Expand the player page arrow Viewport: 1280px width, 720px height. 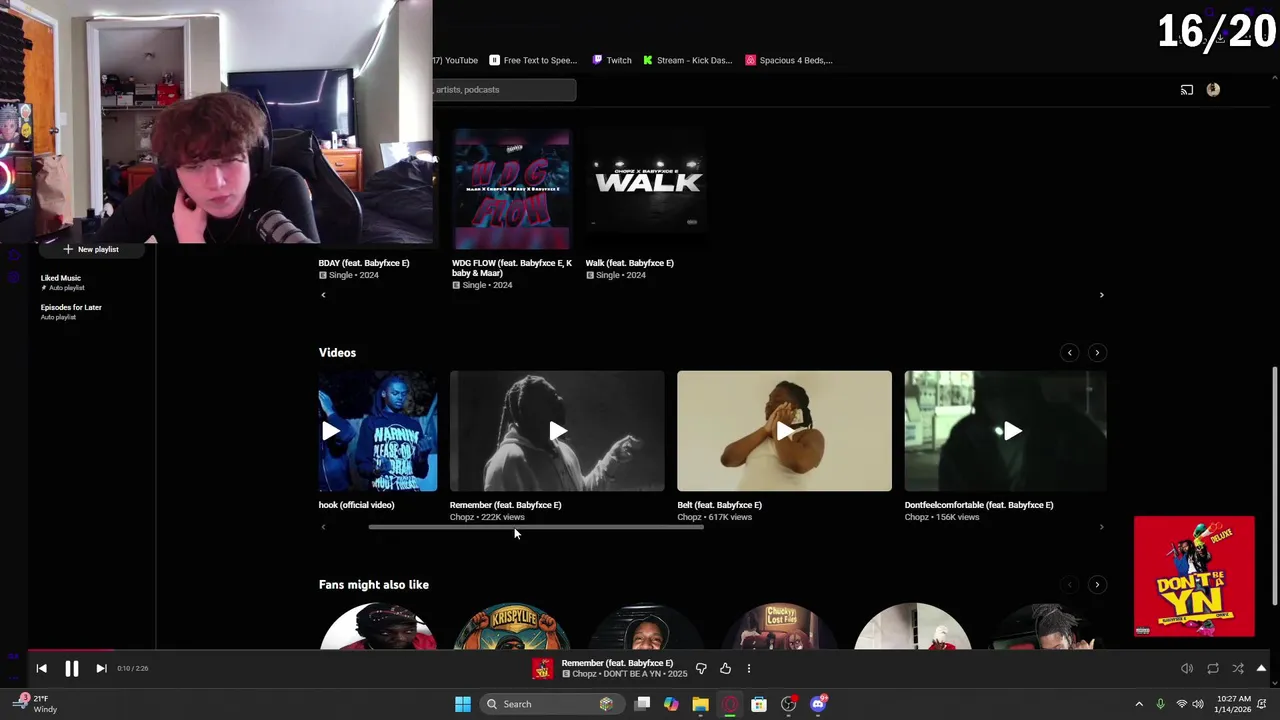tap(1262, 668)
